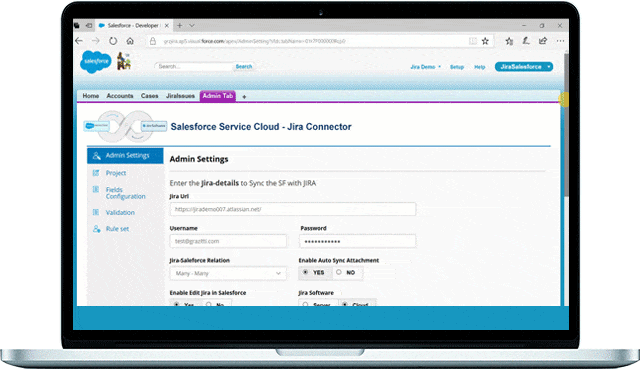640x369 pixels.
Task: Click the set tabs aside icon
Action: point(89,25)
